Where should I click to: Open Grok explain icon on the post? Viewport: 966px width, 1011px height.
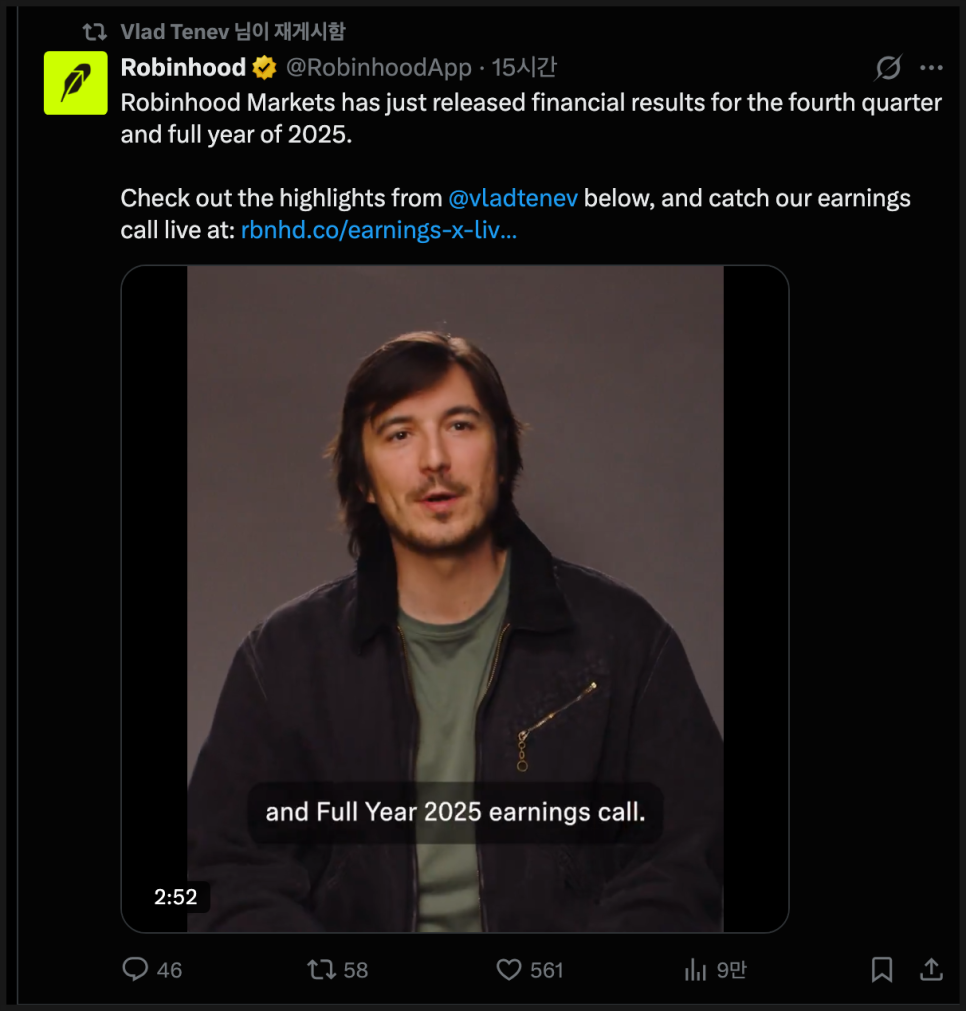888,68
